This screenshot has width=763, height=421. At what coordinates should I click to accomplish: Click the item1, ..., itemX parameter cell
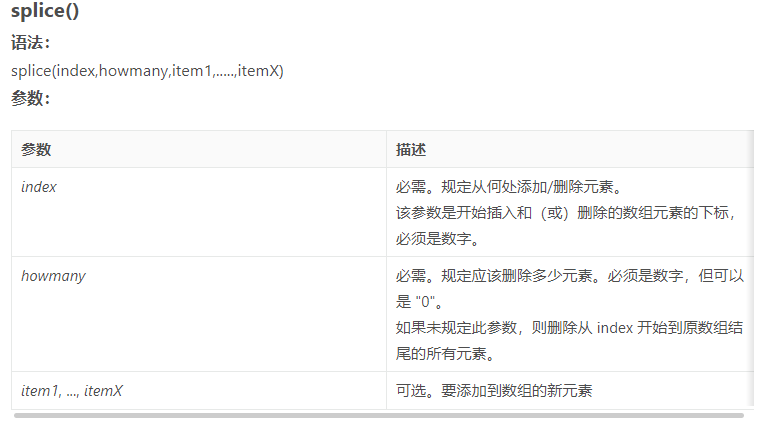pos(72,391)
